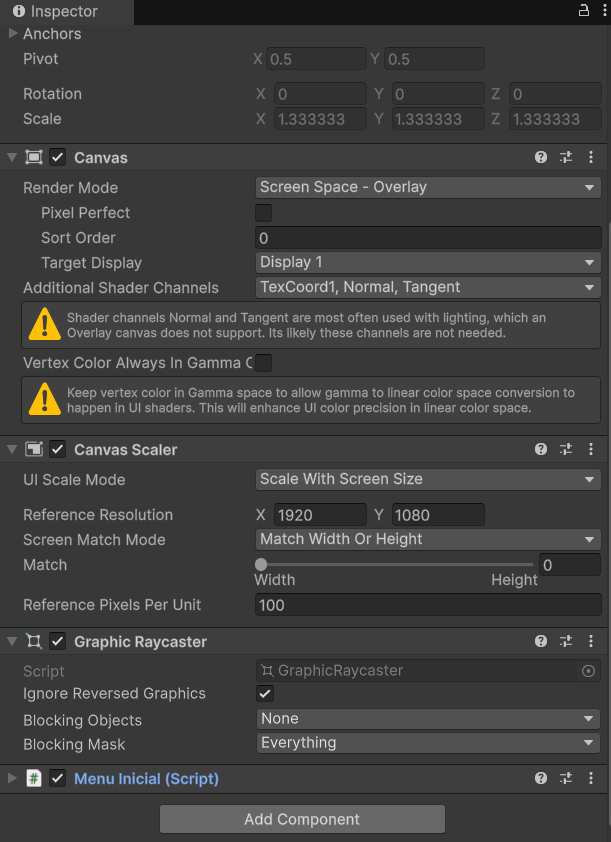Click the Menu Inicial (Script) title
This screenshot has height=842, width=611.
pyautogui.click(x=146, y=779)
